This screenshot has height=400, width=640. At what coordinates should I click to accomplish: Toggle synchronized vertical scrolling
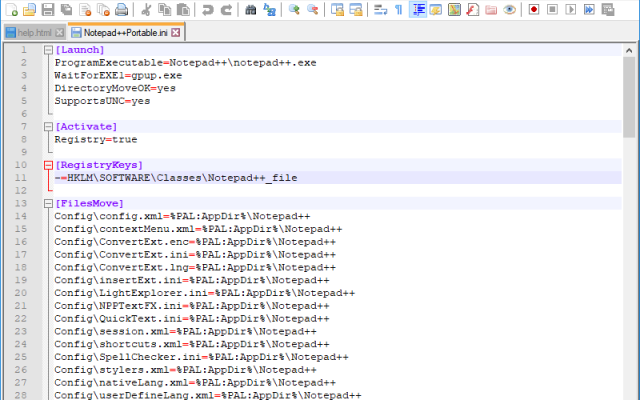(337, 9)
